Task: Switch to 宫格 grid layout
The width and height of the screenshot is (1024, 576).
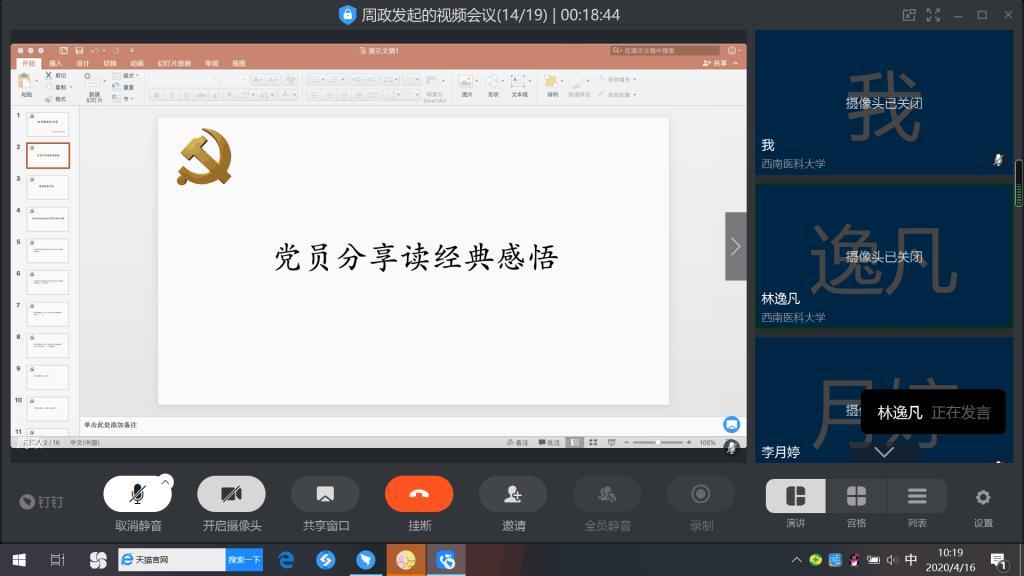Action: pos(856,497)
